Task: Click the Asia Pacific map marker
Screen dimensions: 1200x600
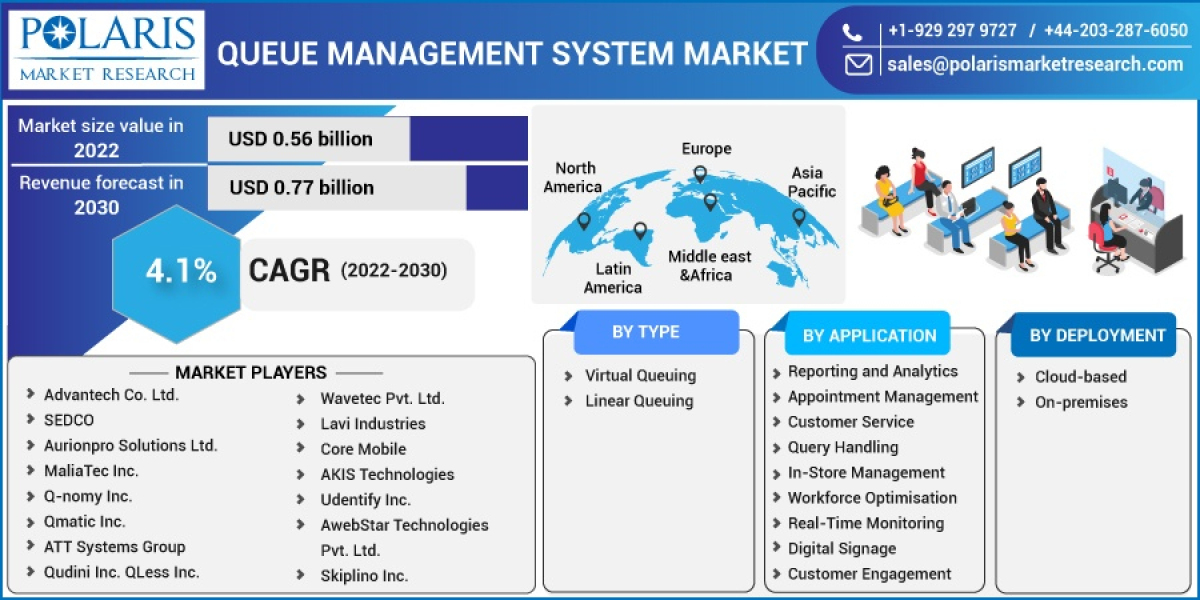Action: click(798, 216)
